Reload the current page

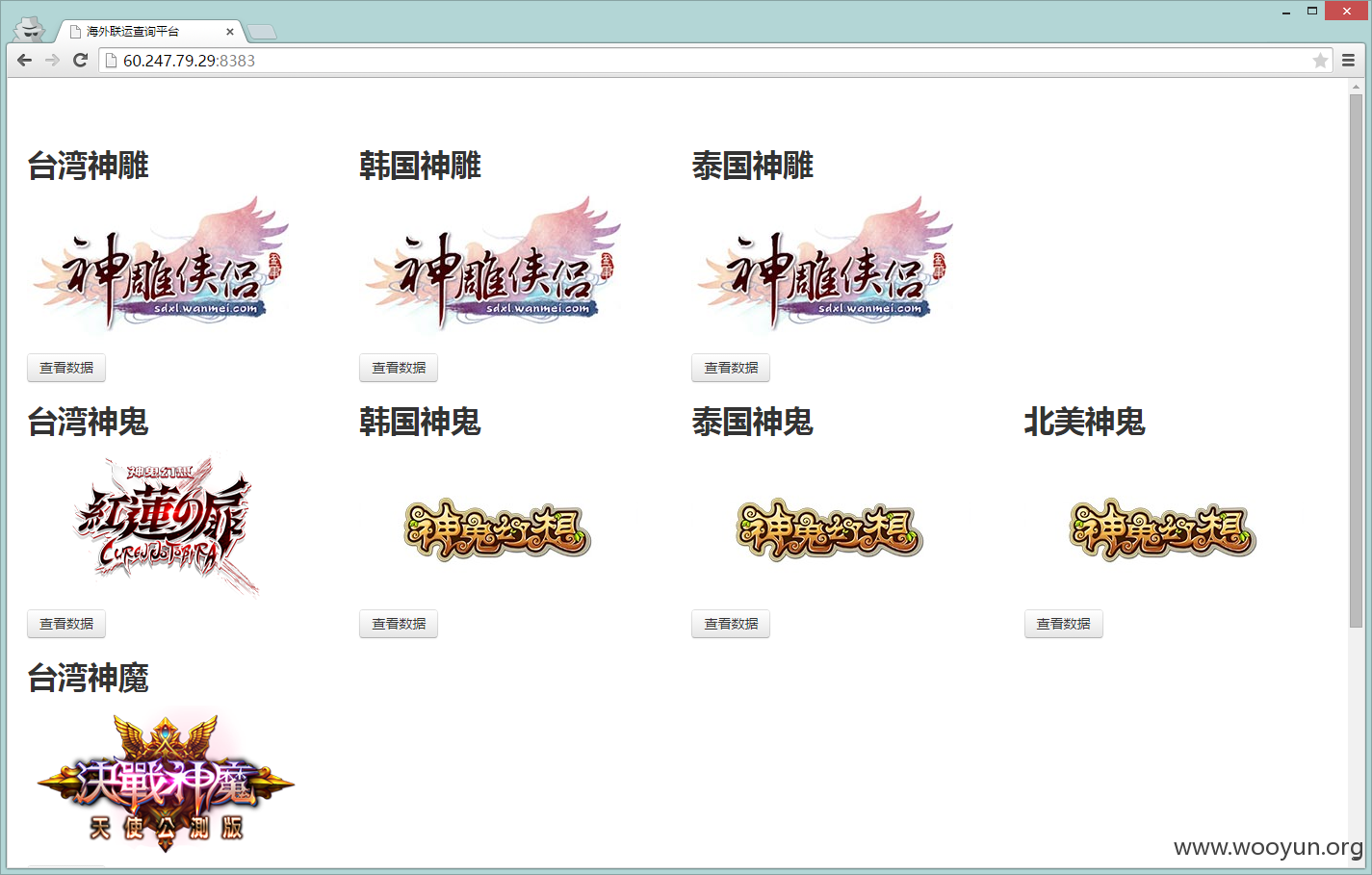(81, 60)
